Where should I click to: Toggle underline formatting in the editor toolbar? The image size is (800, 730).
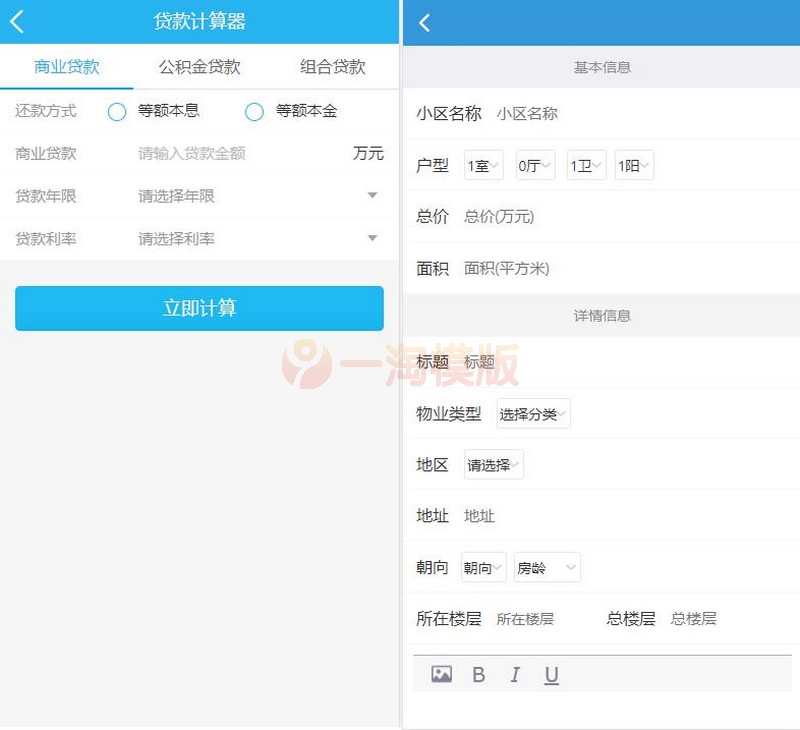pos(551,674)
